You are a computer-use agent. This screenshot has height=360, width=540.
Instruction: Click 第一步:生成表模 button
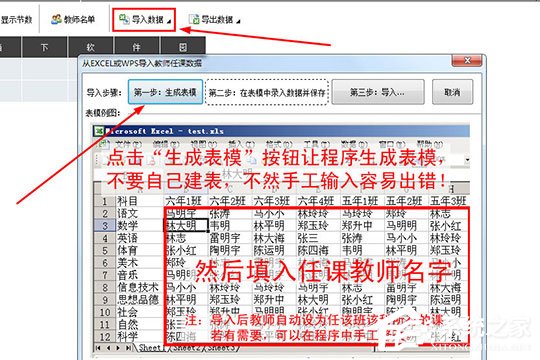point(165,92)
